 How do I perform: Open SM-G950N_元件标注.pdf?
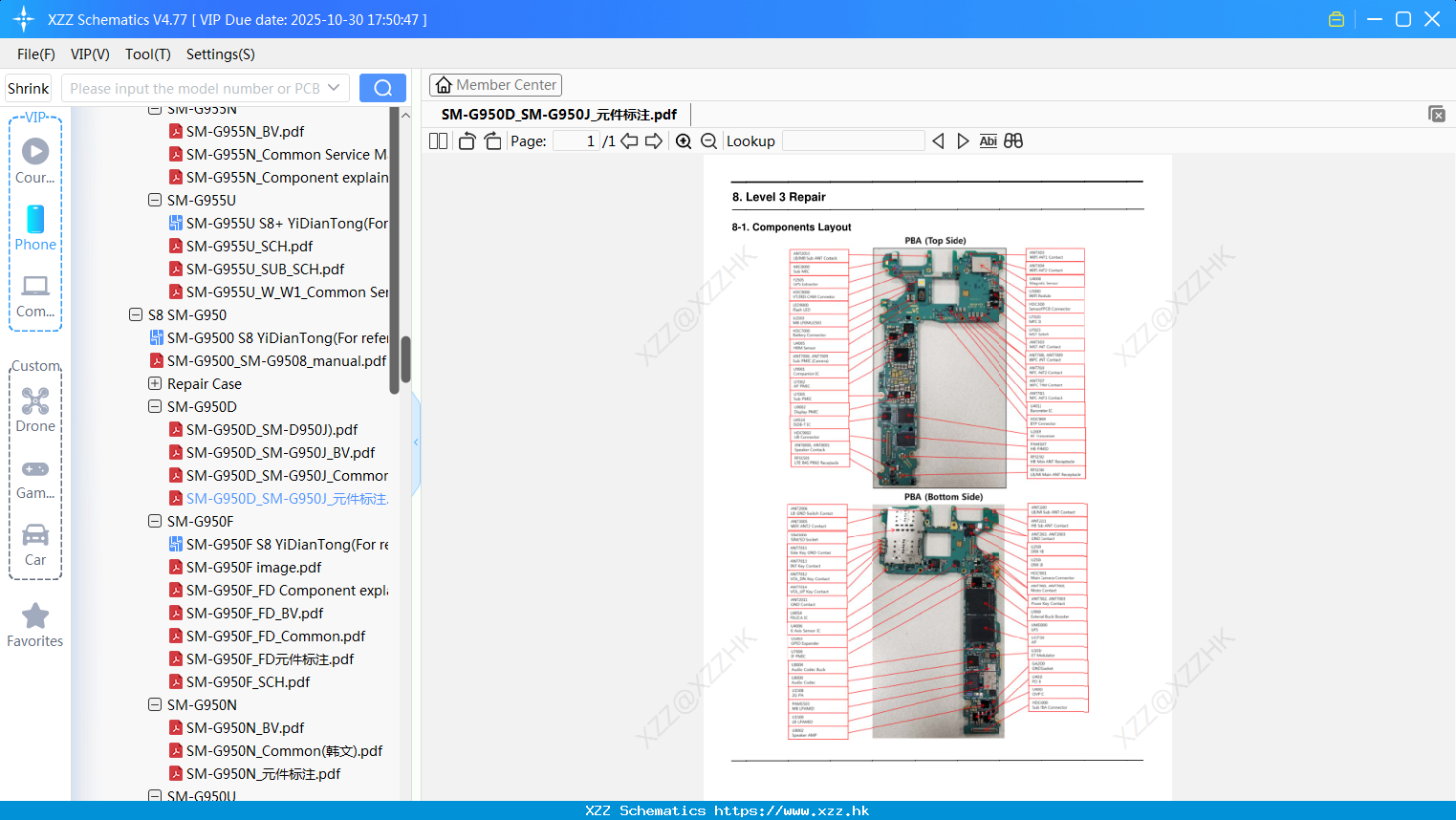[x=263, y=773]
